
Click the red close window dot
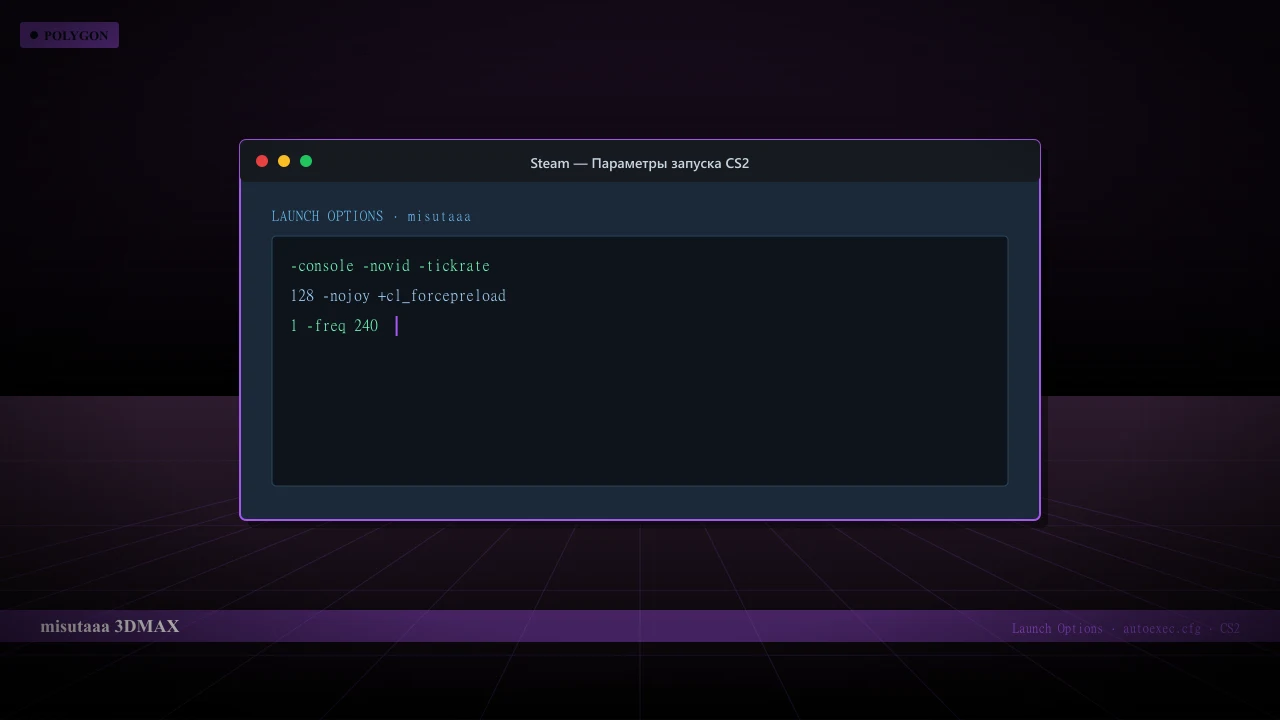[x=262, y=161]
